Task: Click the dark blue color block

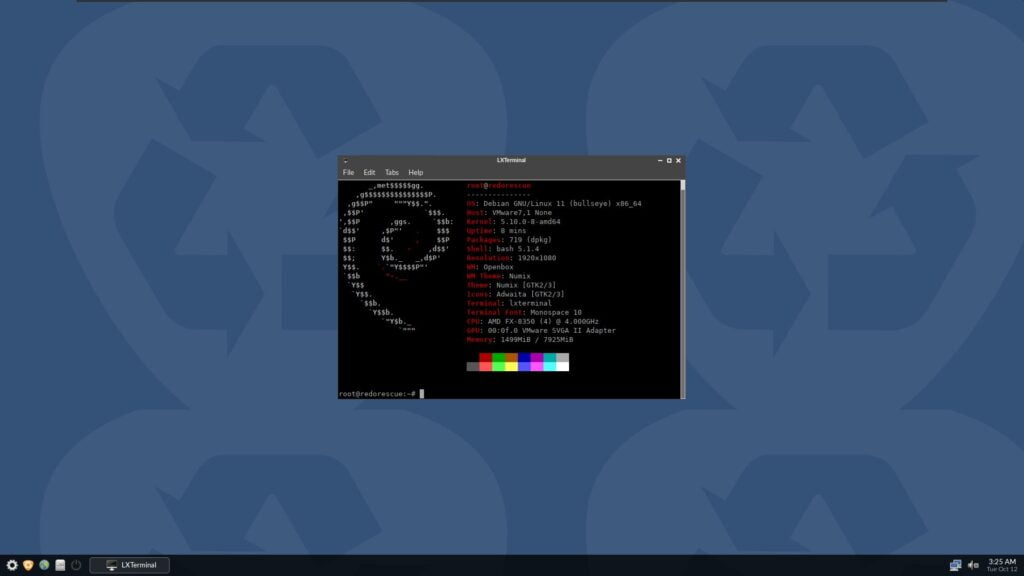Action: pos(524,358)
